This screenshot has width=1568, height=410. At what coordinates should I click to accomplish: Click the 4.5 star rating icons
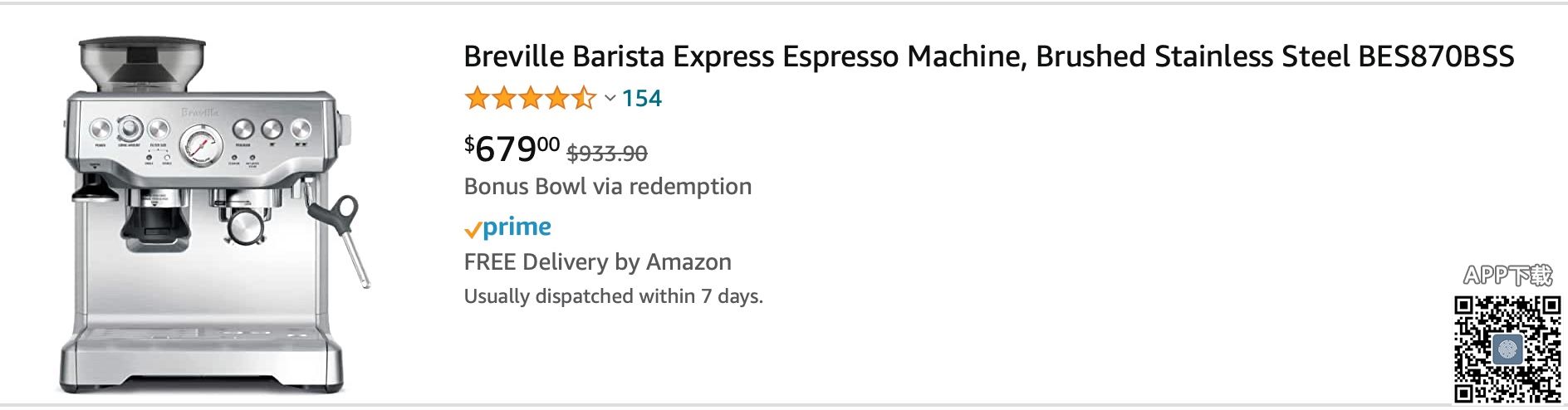point(530,99)
